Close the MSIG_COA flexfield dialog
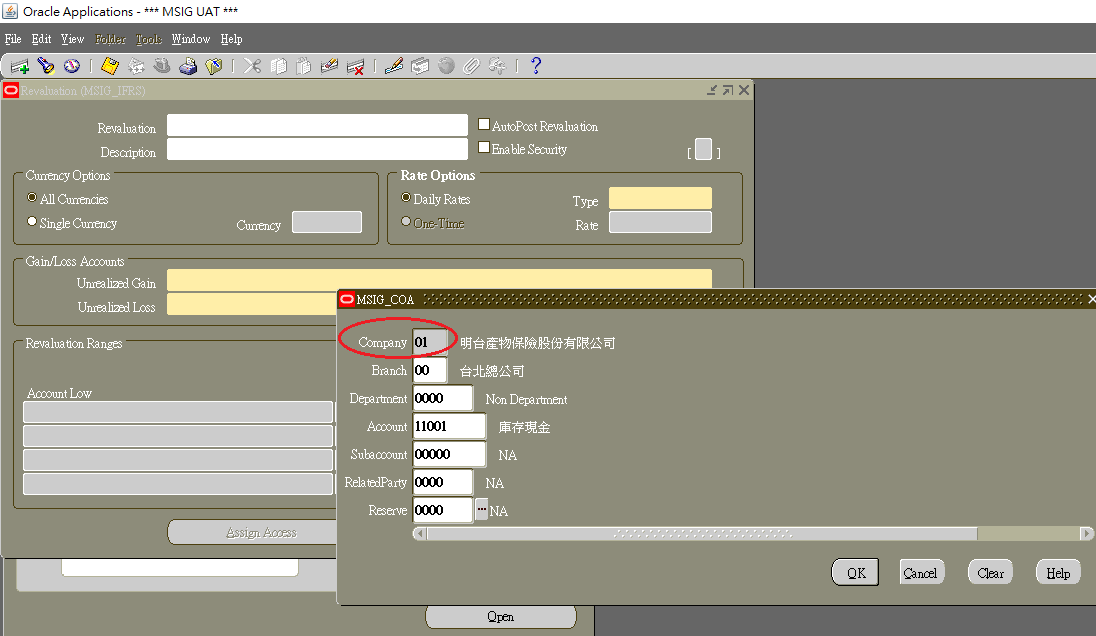 tap(1091, 299)
